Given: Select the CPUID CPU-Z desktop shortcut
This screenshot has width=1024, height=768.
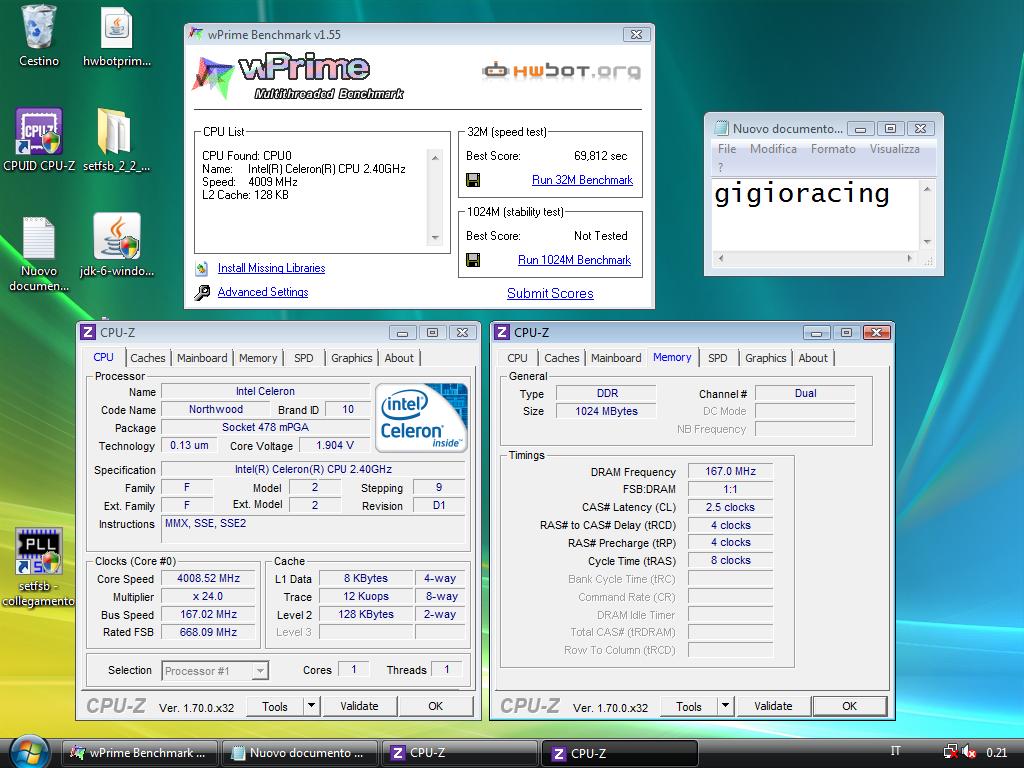Looking at the screenshot, I should coord(39,132).
